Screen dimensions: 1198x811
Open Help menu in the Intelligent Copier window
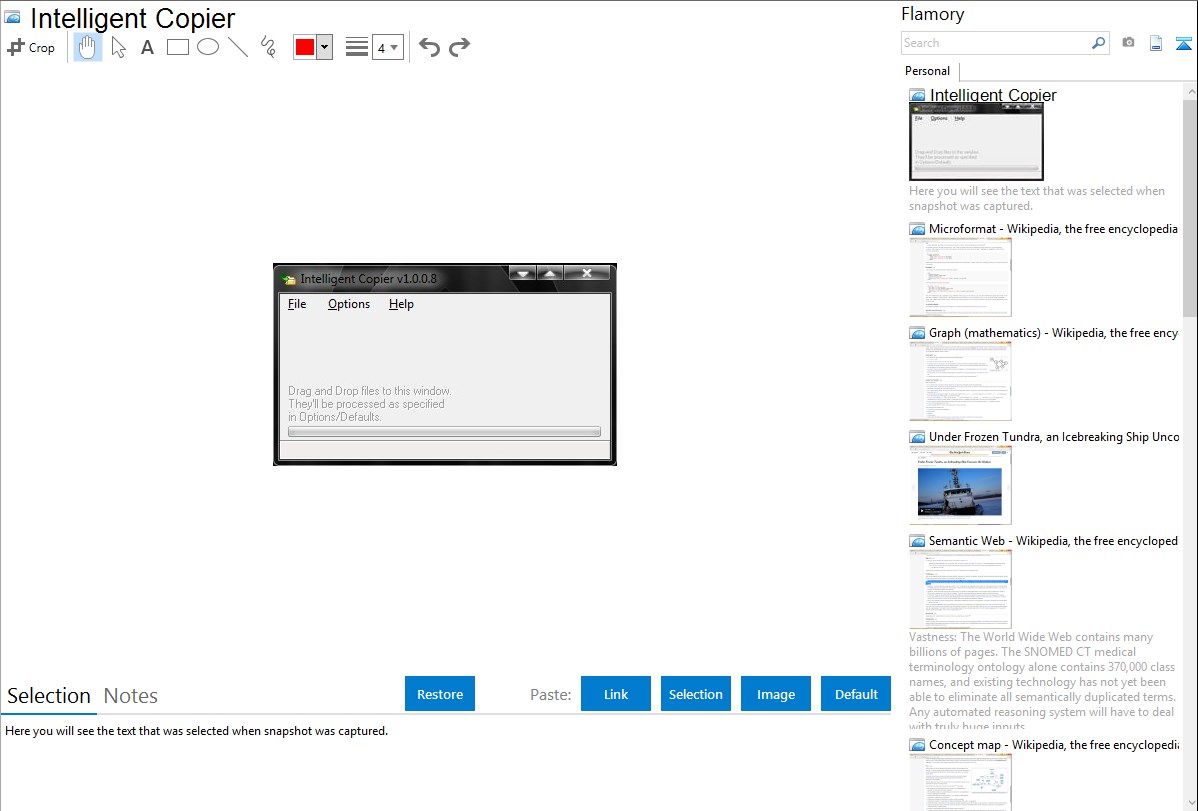(x=401, y=304)
